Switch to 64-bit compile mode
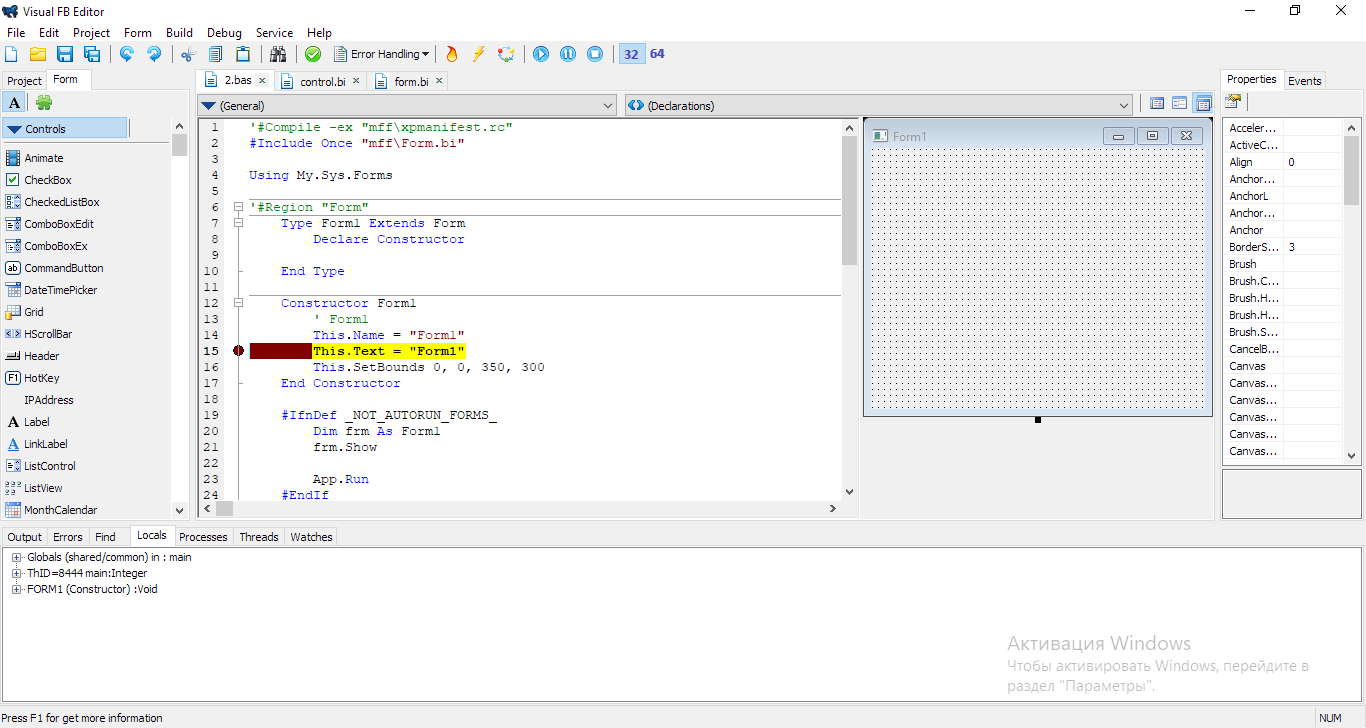The image size is (1366, 728). point(657,54)
